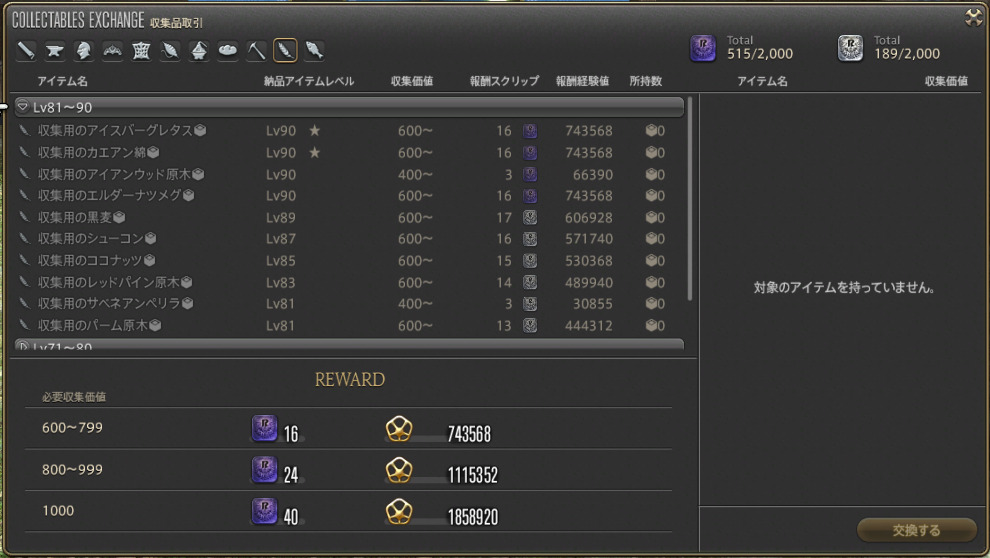Collapse the Lv81~90 category header

click(x=349, y=107)
